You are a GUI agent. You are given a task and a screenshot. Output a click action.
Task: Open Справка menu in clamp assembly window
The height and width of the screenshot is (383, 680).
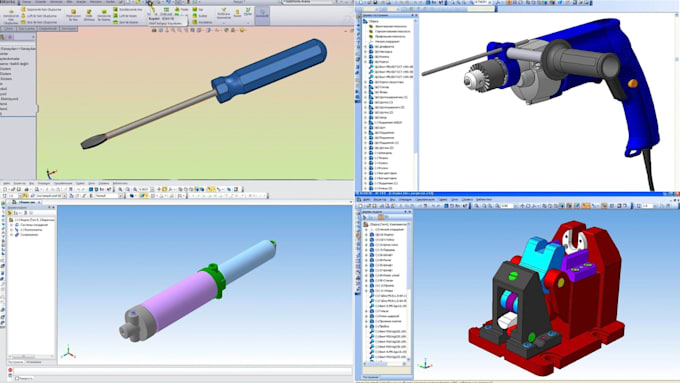[x=468, y=200]
